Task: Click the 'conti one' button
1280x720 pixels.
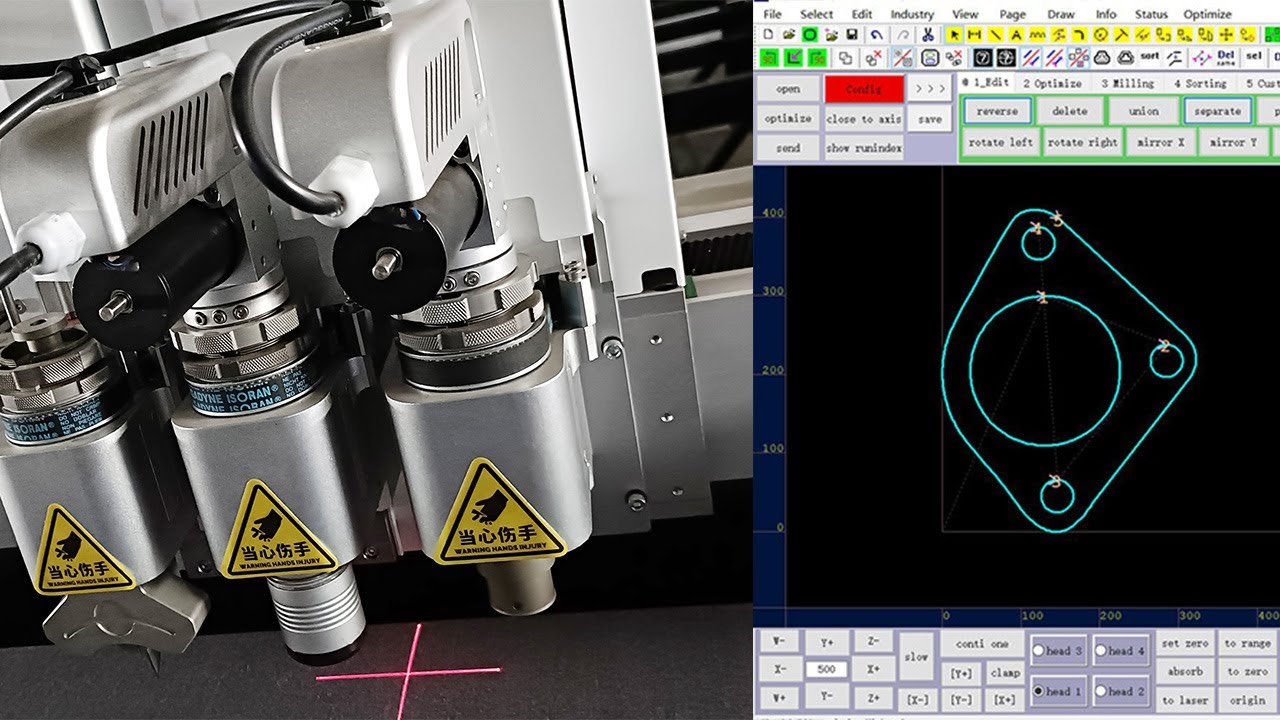Action: pyautogui.click(x=982, y=644)
